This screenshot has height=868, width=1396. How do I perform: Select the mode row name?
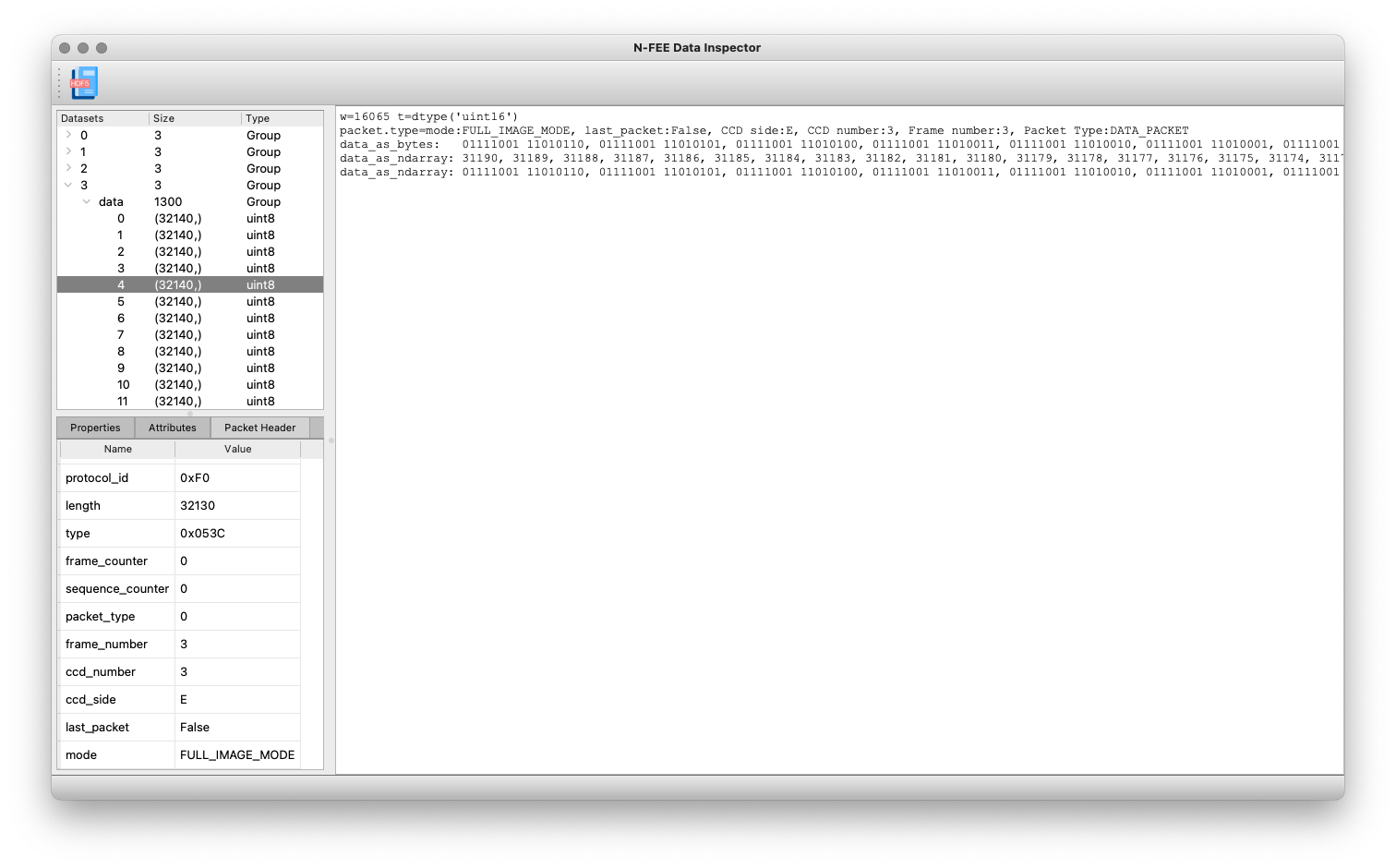click(x=81, y=754)
